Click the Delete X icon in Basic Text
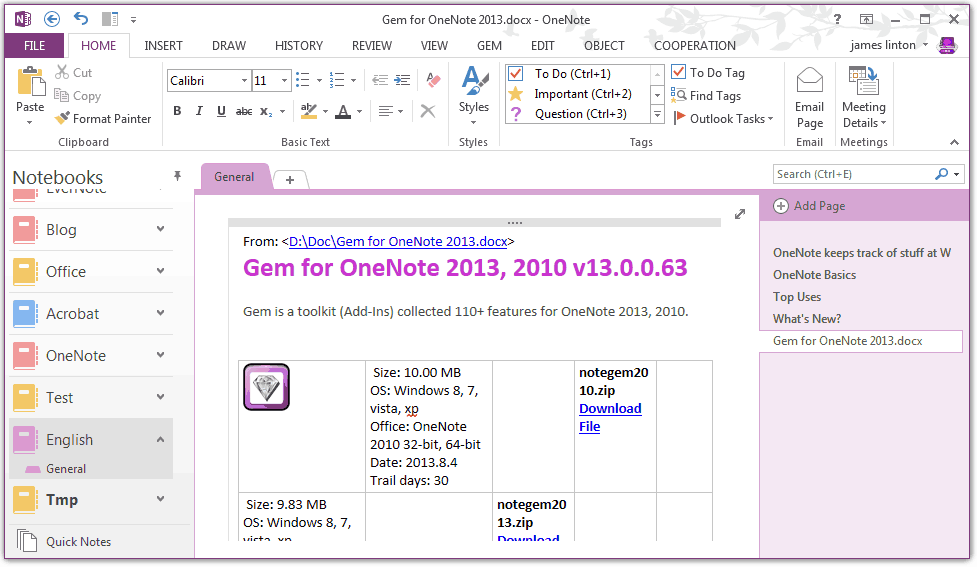This screenshot has width=977, height=567. point(427,112)
